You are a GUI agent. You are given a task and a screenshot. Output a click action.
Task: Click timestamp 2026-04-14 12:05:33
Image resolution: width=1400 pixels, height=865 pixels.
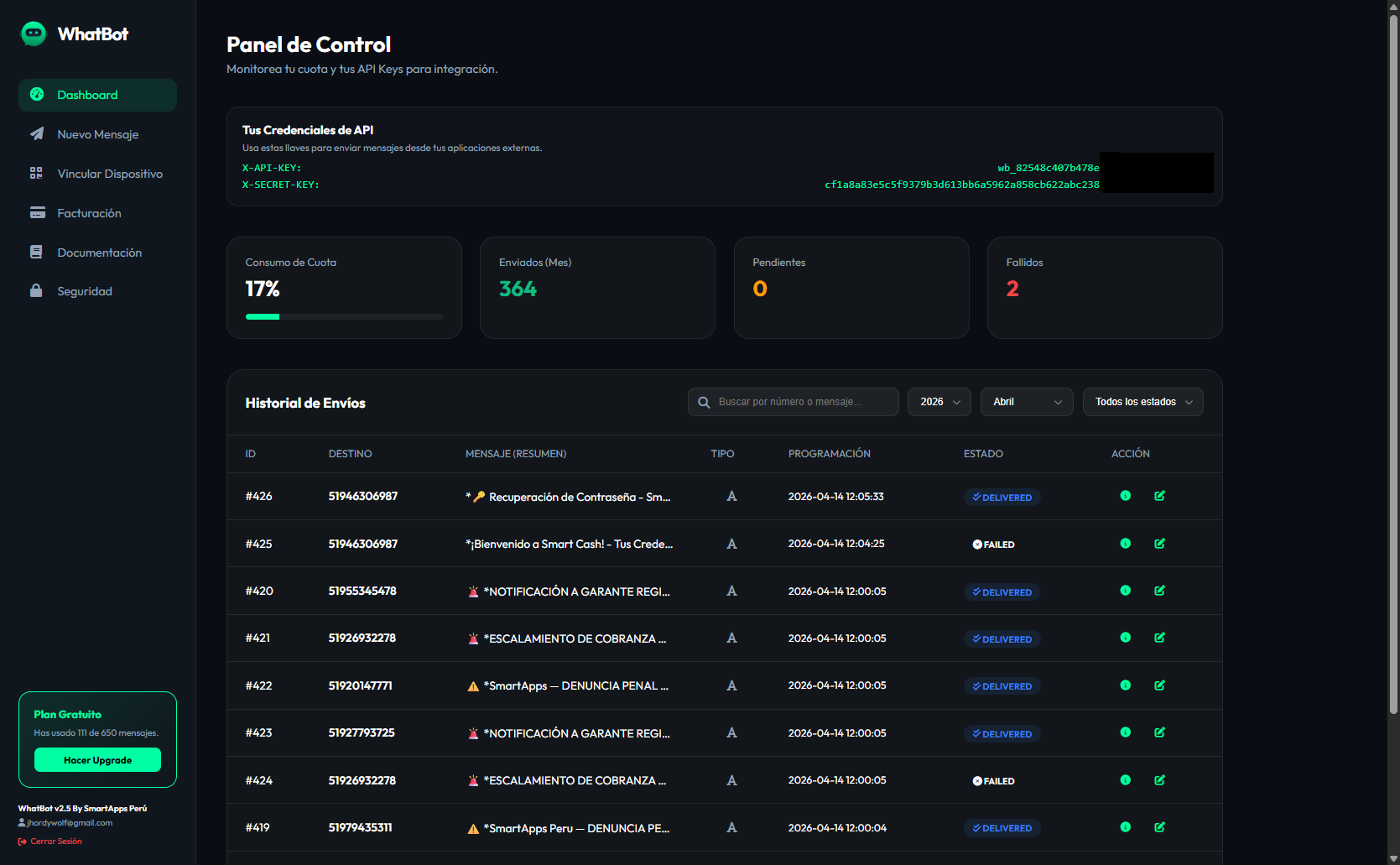point(836,496)
